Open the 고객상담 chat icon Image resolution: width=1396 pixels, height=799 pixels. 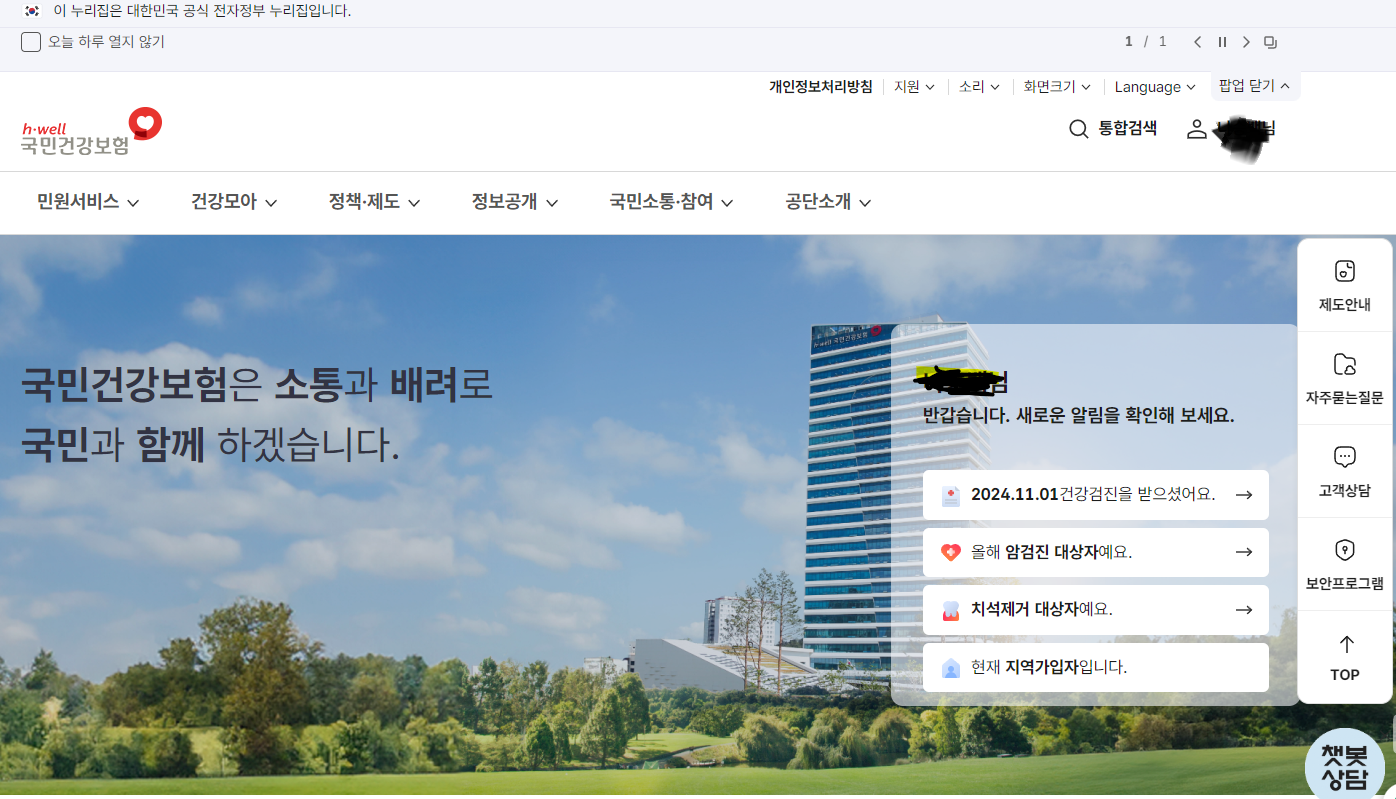pos(1345,457)
